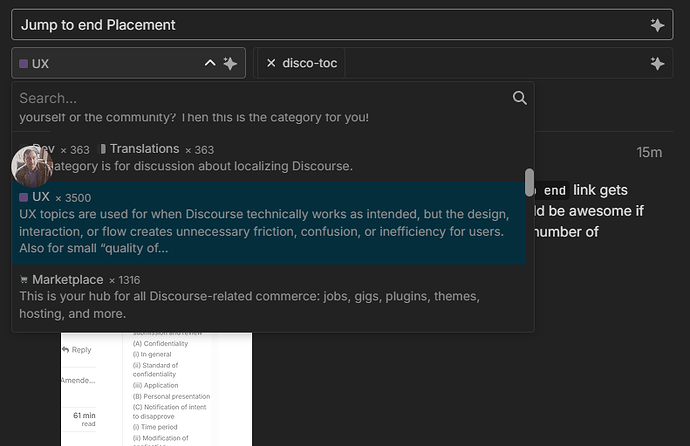This screenshot has height=446, width=690.
Task: Select the Translations category option
Action: coord(268,157)
